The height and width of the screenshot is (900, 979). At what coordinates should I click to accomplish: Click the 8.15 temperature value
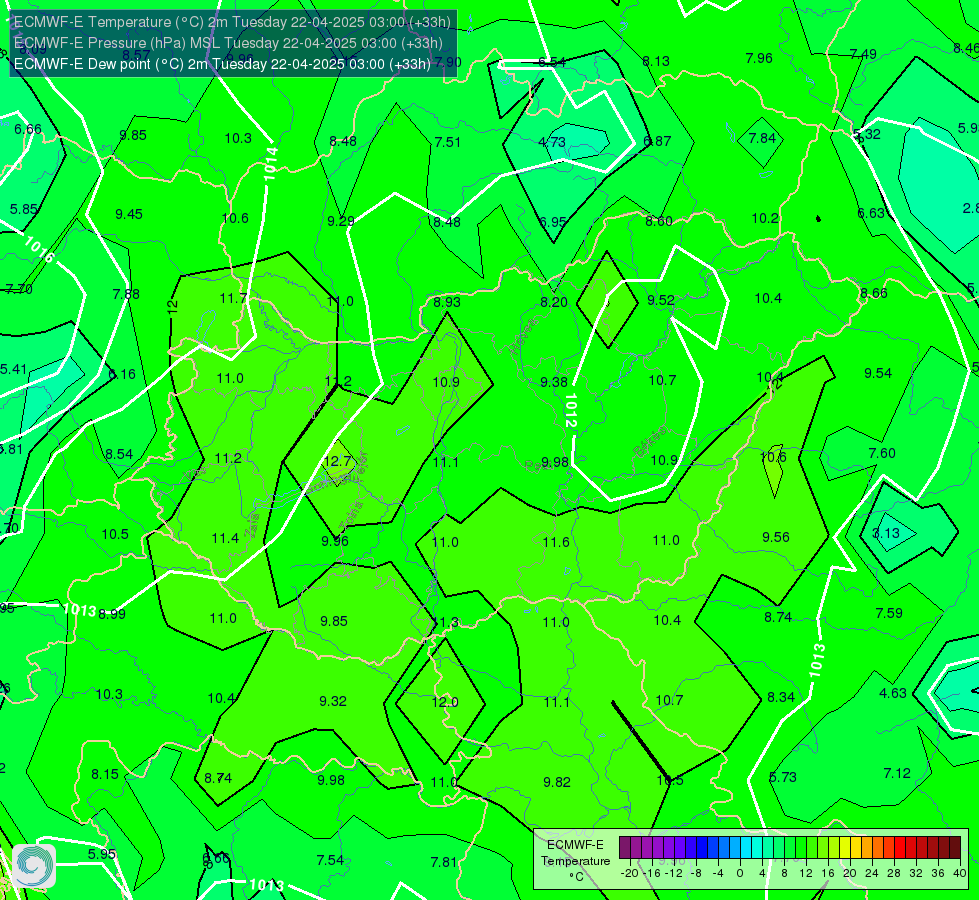(105, 774)
